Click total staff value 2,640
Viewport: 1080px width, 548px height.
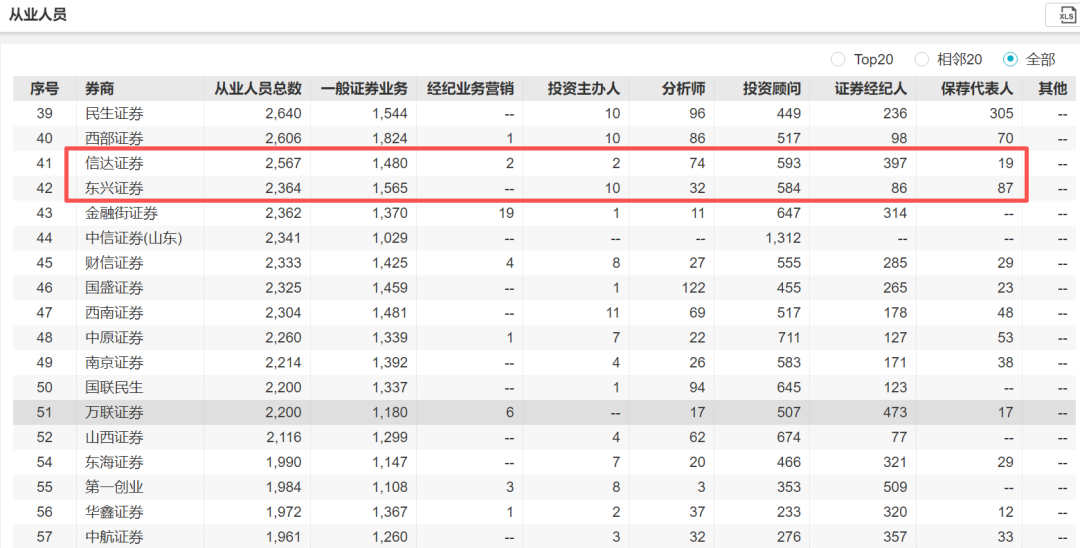(283, 114)
